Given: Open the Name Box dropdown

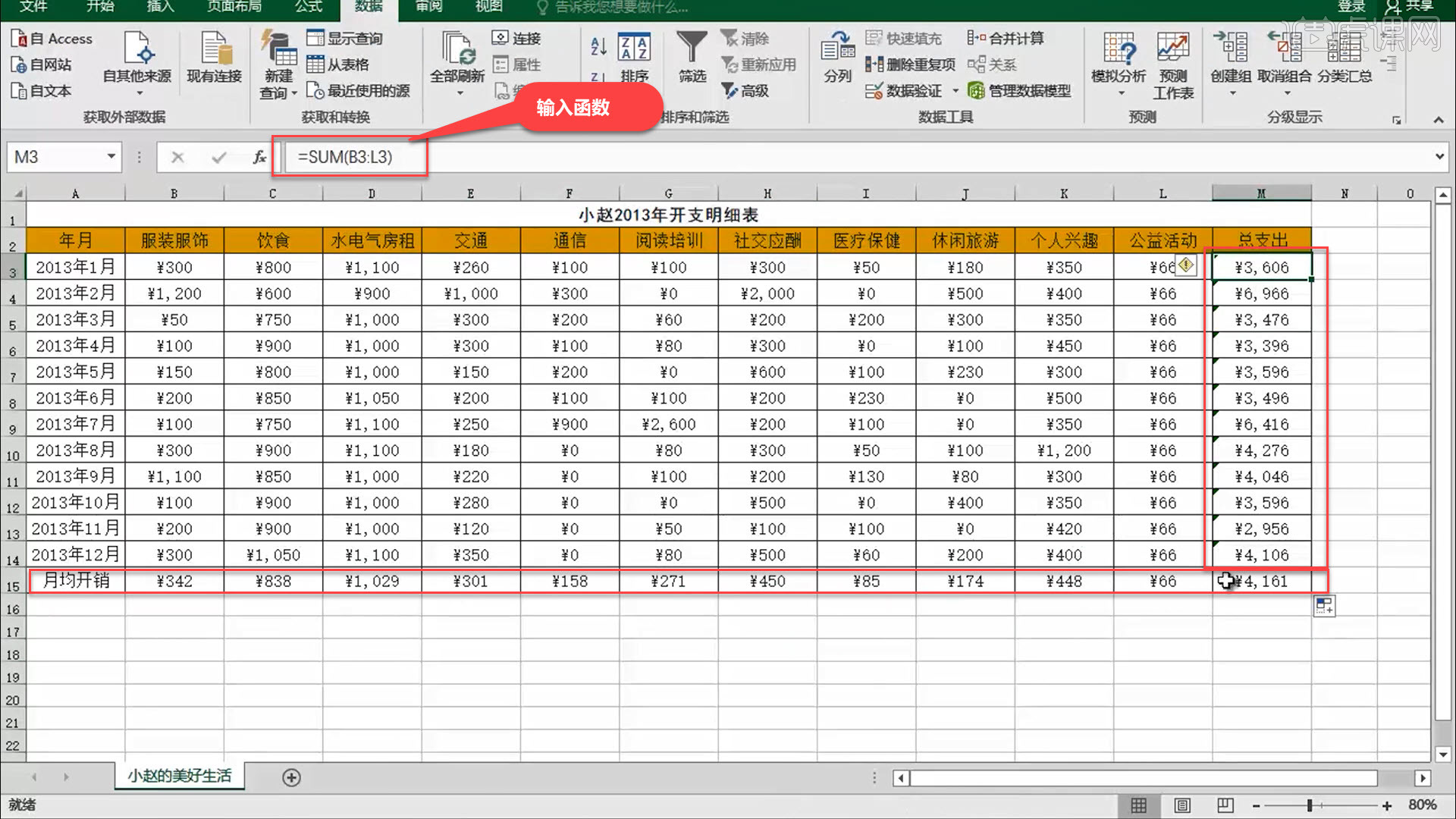Looking at the screenshot, I should tap(111, 156).
